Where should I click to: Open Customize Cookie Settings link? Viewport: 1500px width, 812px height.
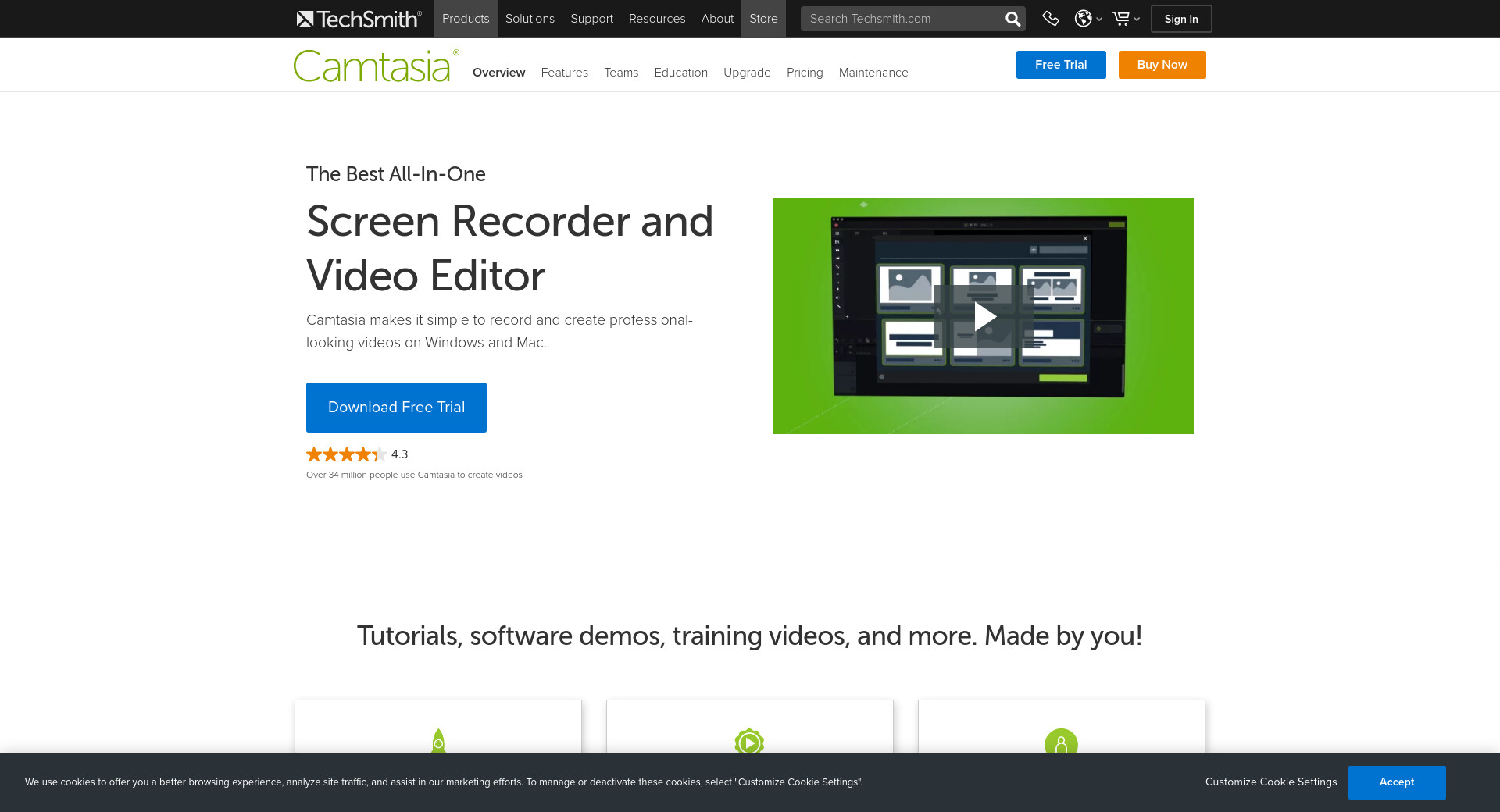coord(1270,782)
